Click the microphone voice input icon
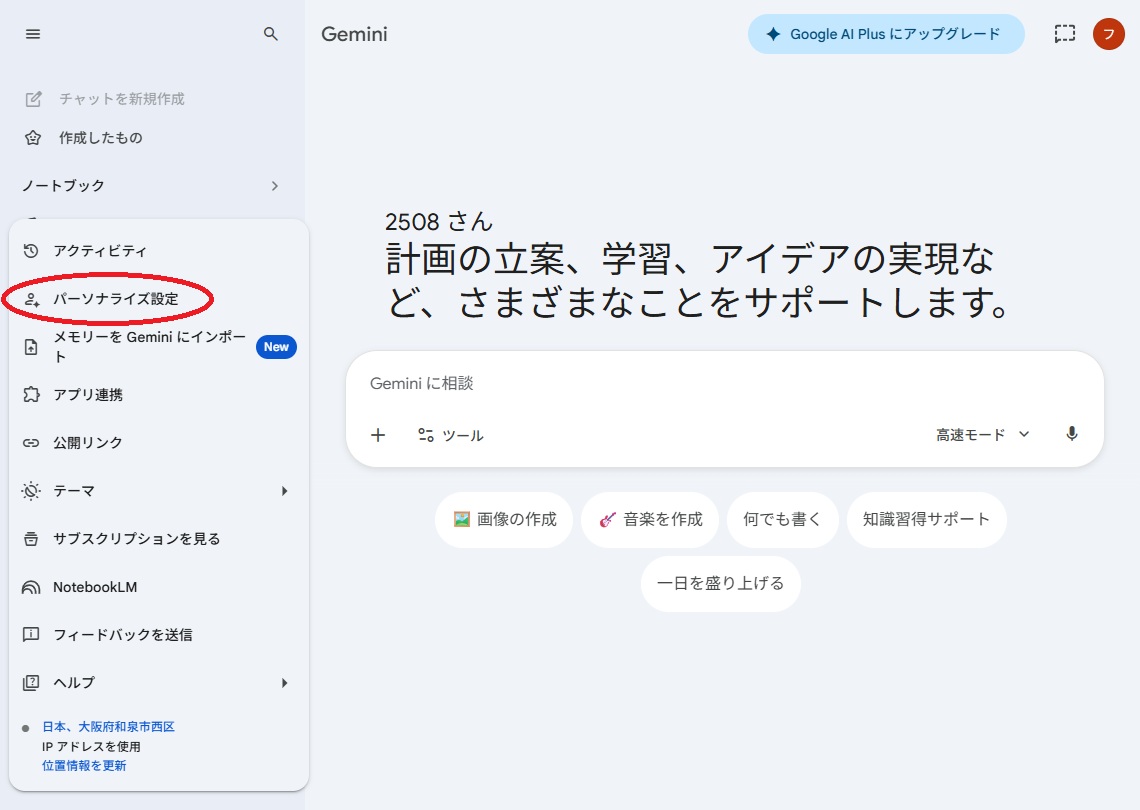Image resolution: width=1140 pixels, height=810 pixels. coord(1072,434)
